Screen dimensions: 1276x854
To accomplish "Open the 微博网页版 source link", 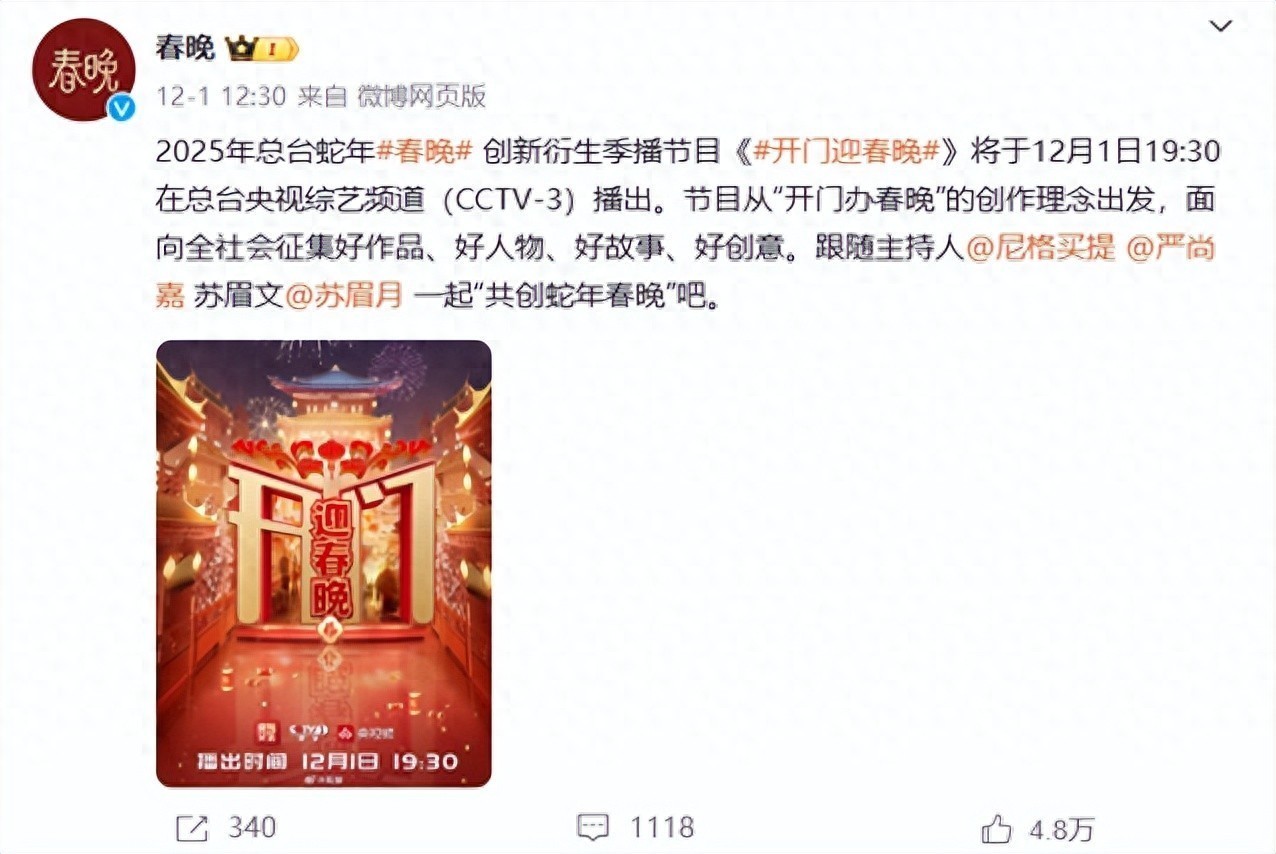I will point(421,96).
